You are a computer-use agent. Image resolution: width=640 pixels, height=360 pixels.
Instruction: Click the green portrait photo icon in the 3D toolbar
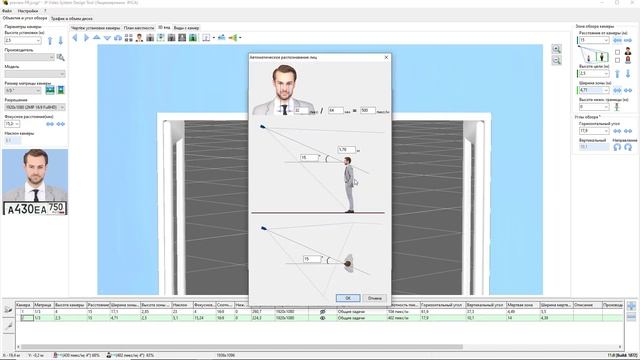pyautogui.click(x=193, y=38)
